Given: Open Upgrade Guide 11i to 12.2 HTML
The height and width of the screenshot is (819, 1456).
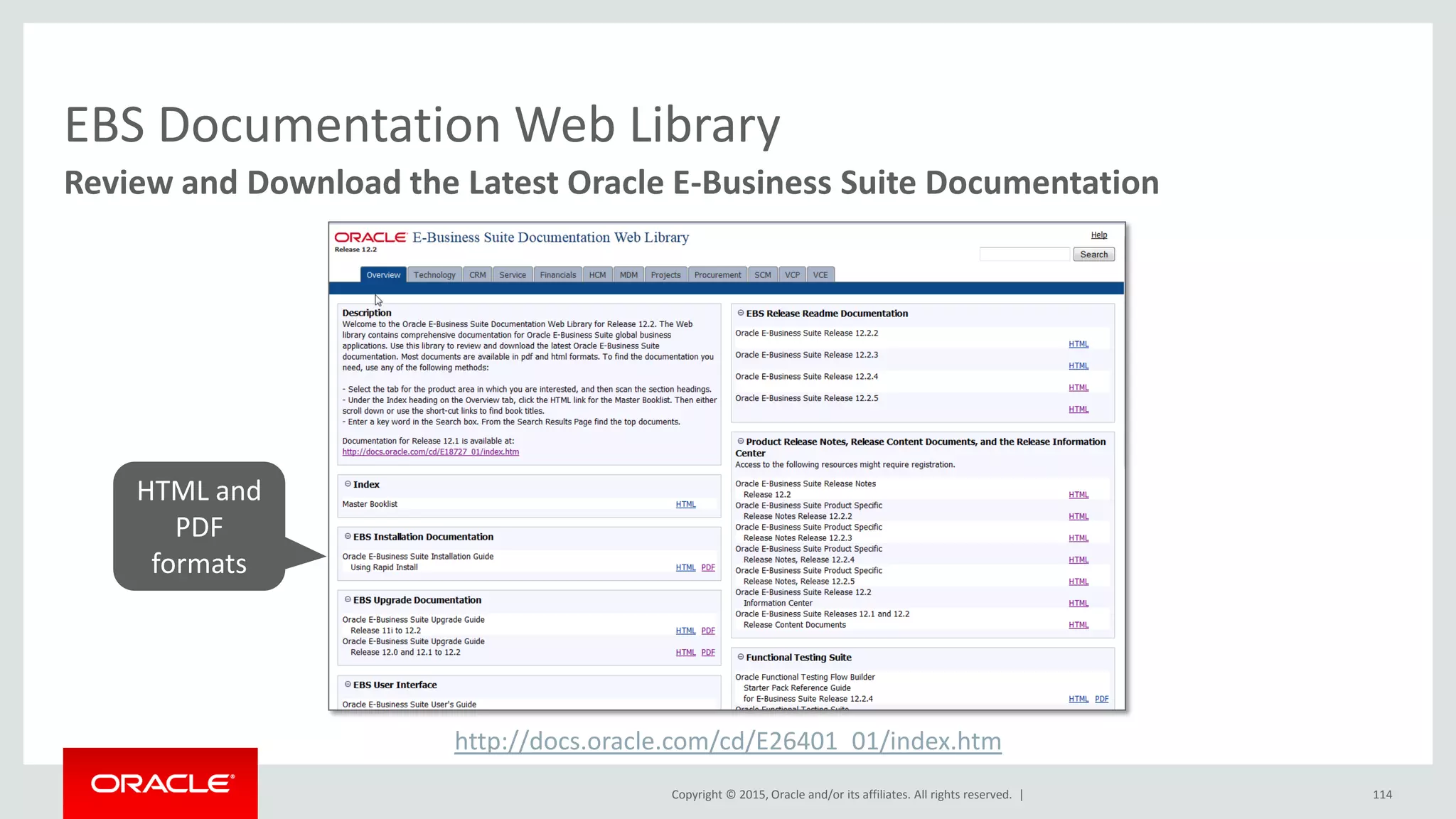Looking at the screenshot, I should pyautogui.click(x=686, y=631).
